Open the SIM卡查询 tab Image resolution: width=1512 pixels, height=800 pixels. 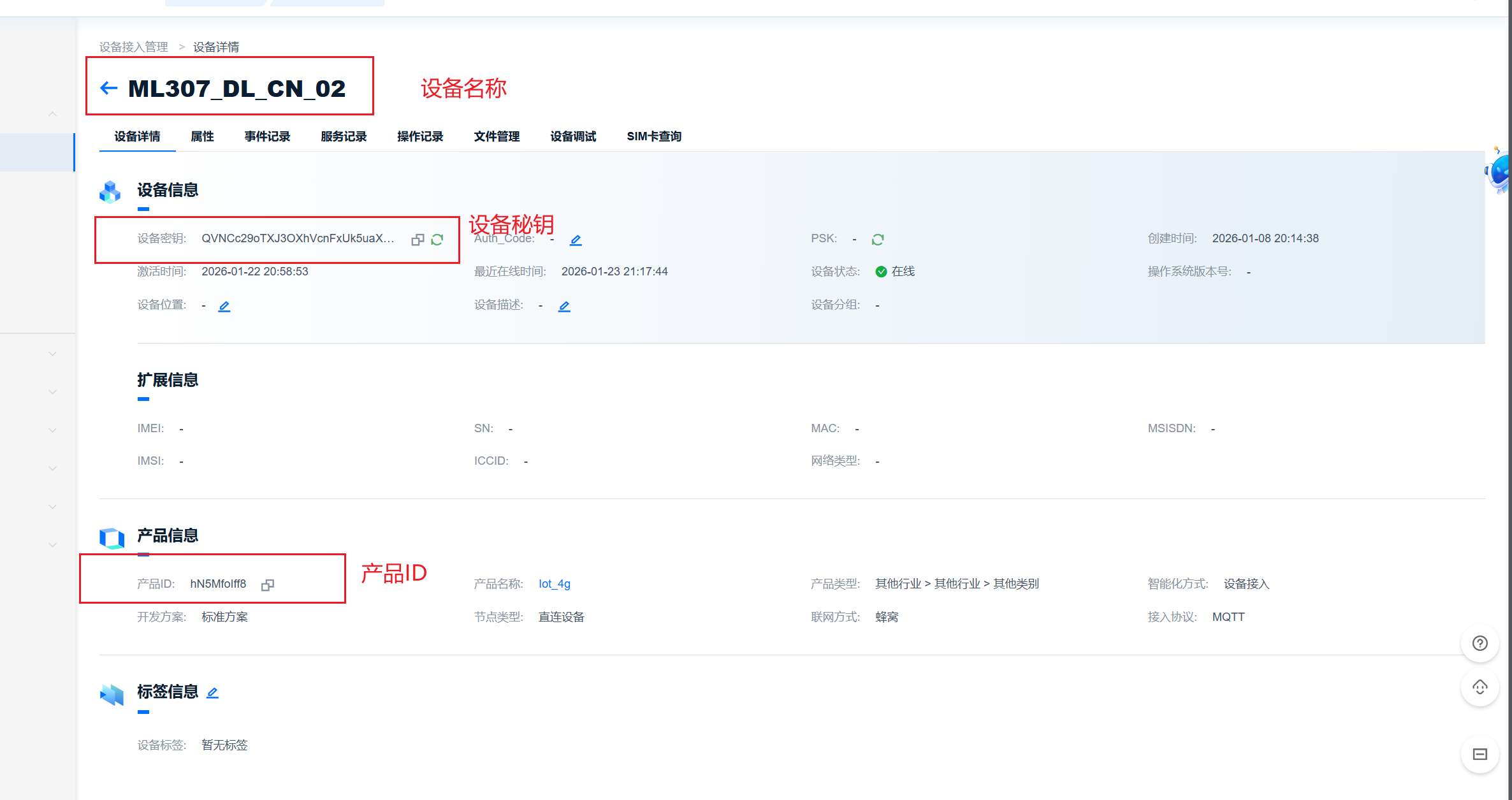click(x=654, y=136)
